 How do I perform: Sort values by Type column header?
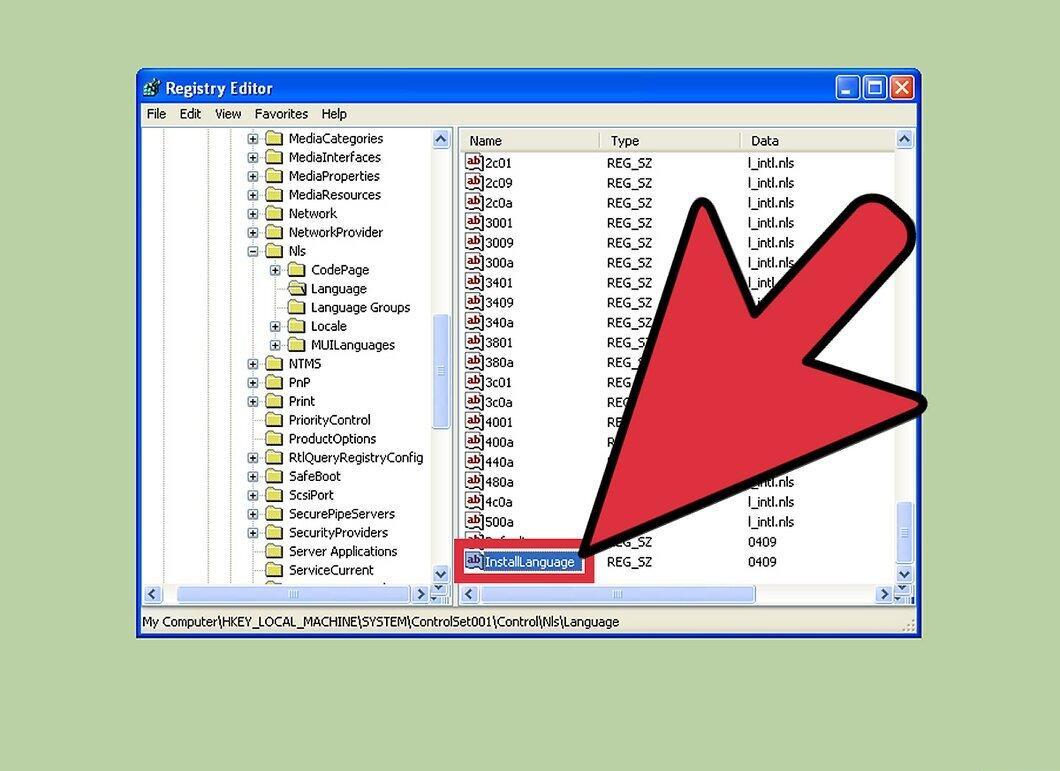pos(670,141)
